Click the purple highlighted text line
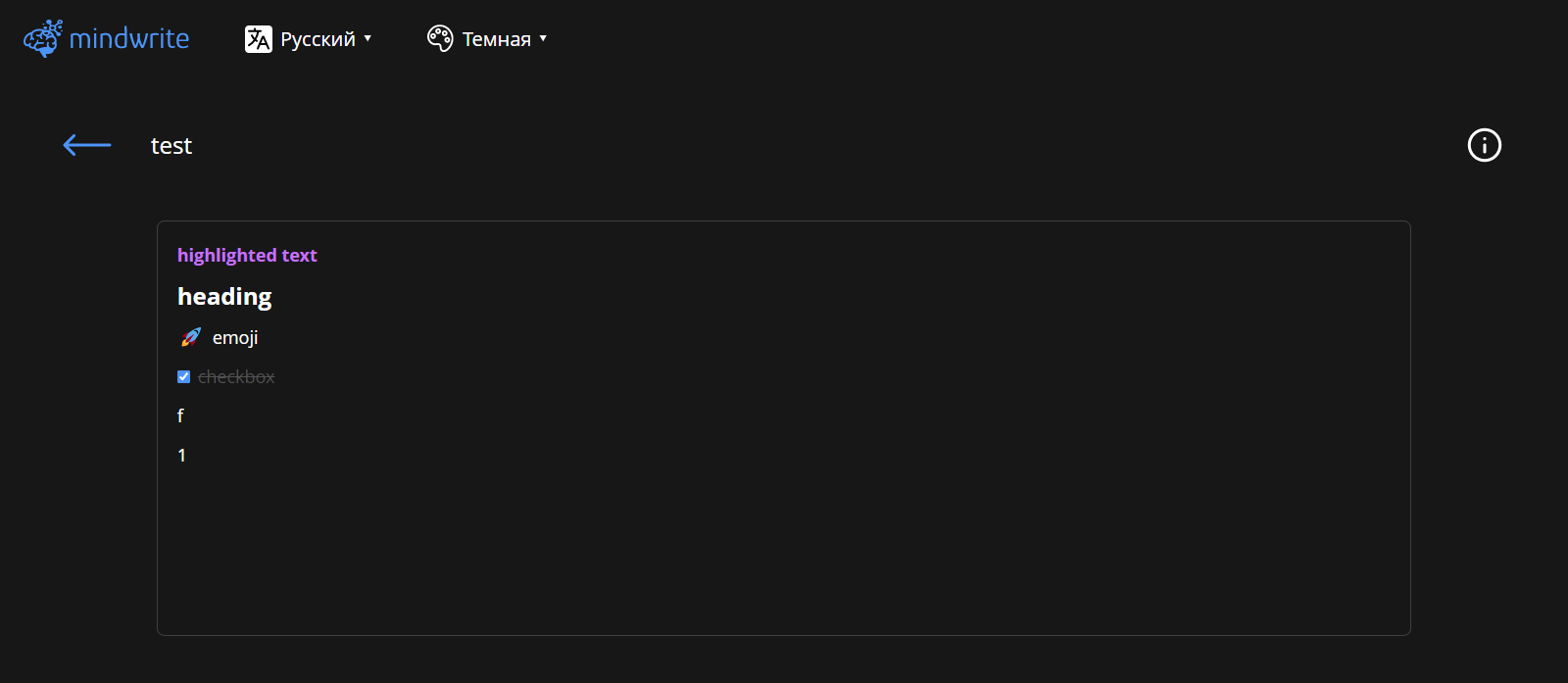The image size is (1568, 683). tap(247, 255)
